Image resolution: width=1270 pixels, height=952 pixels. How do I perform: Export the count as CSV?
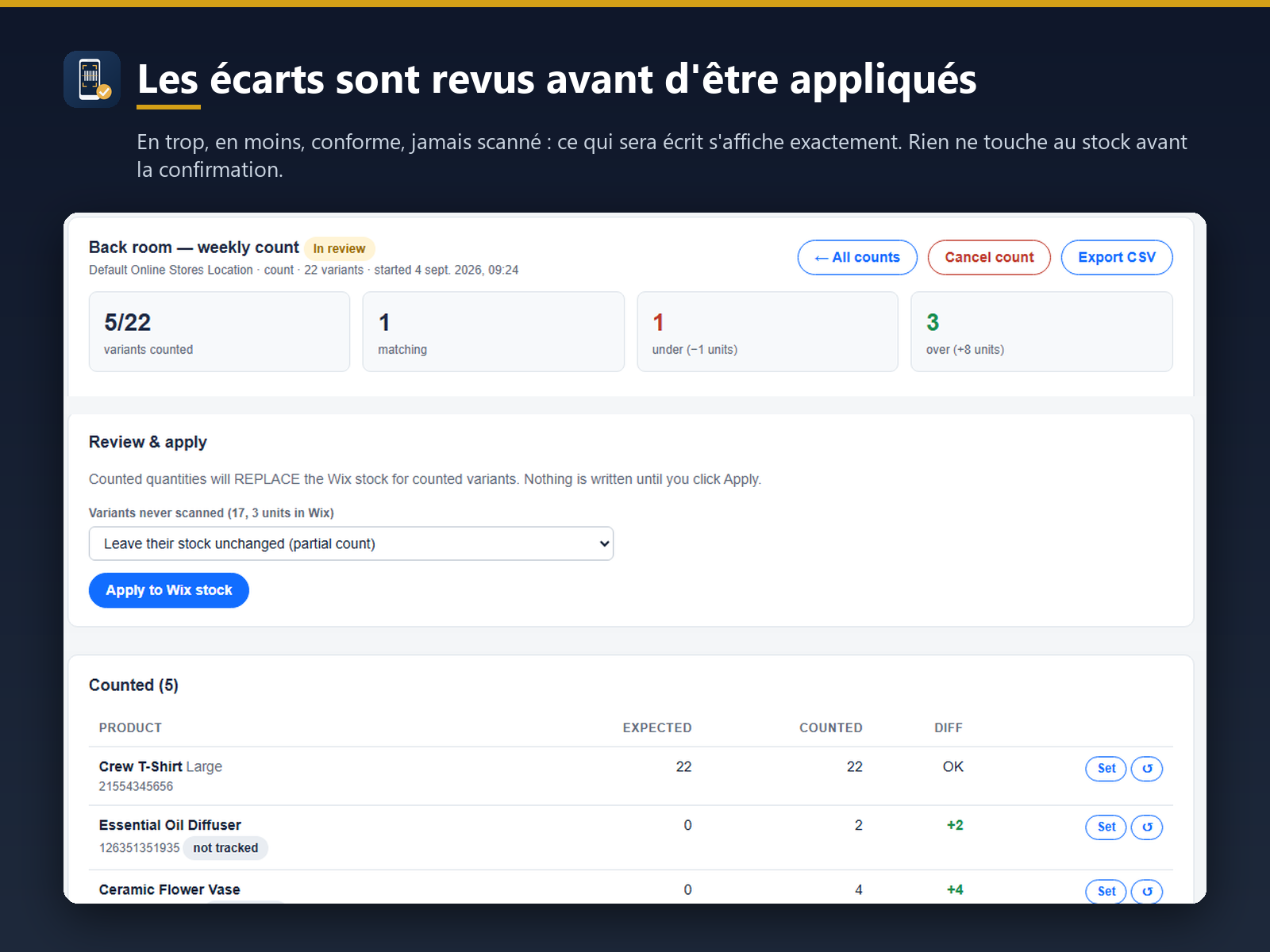[x=1117, y=257]
